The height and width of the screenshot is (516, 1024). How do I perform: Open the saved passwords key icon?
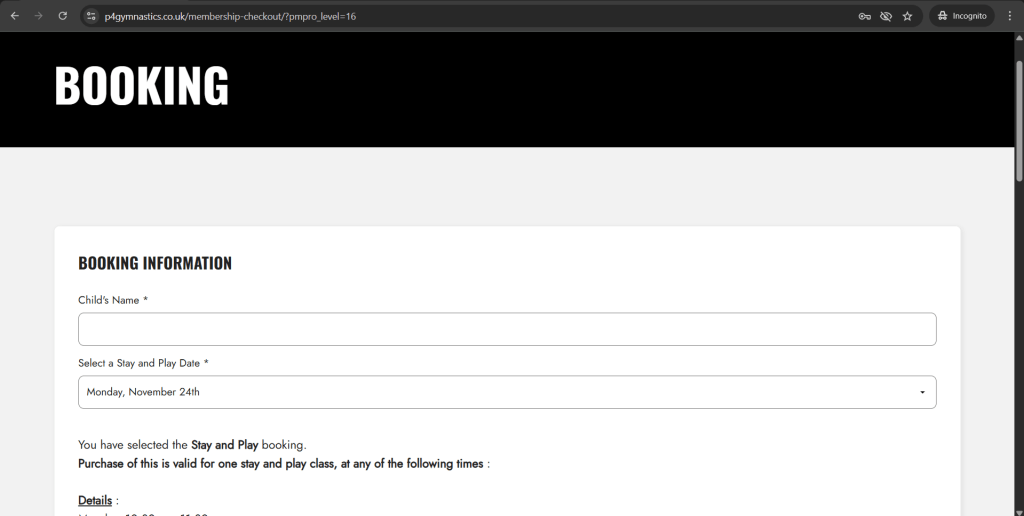point(865,16)
